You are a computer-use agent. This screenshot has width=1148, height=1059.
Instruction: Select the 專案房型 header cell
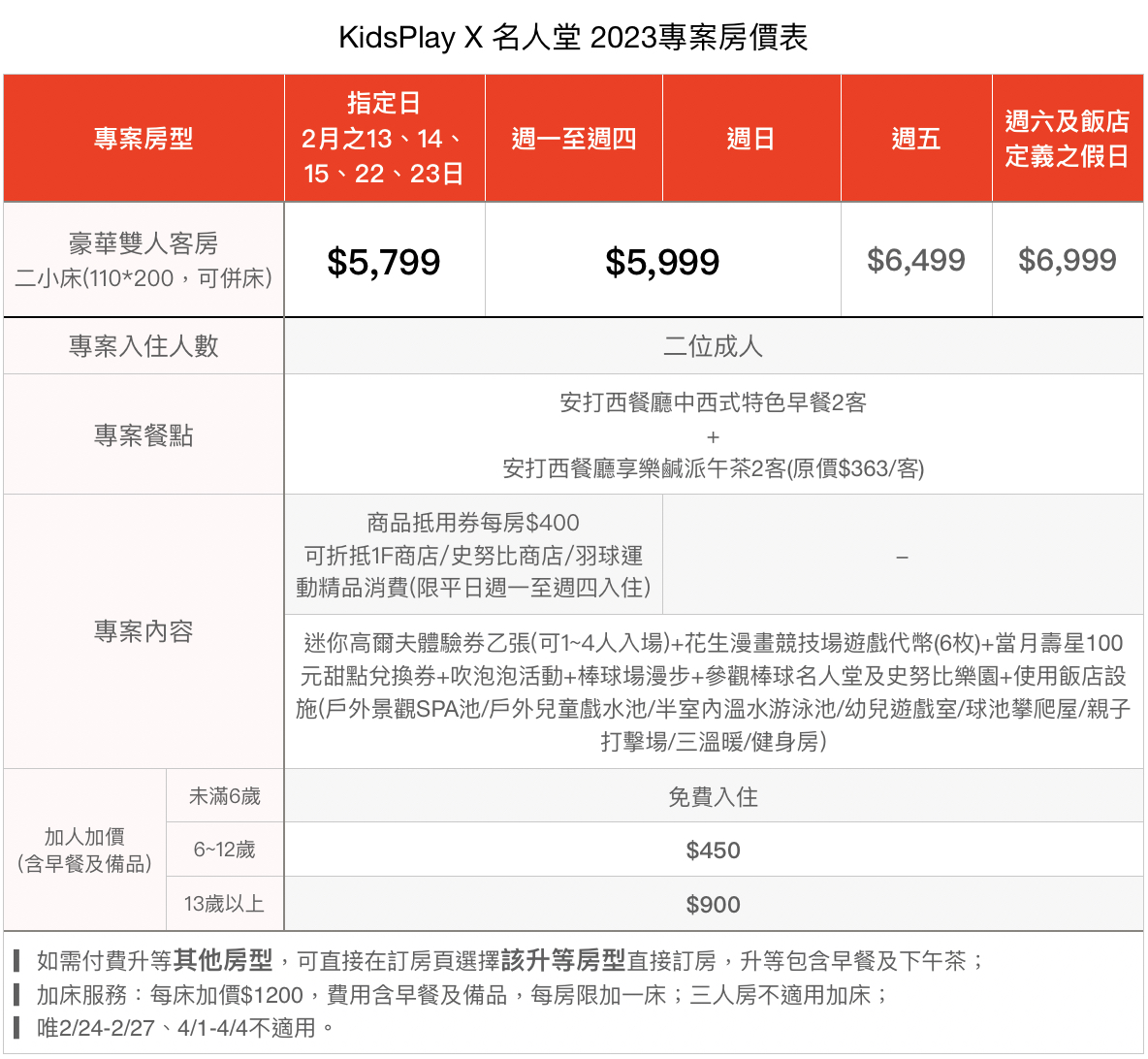pos(143,138)
